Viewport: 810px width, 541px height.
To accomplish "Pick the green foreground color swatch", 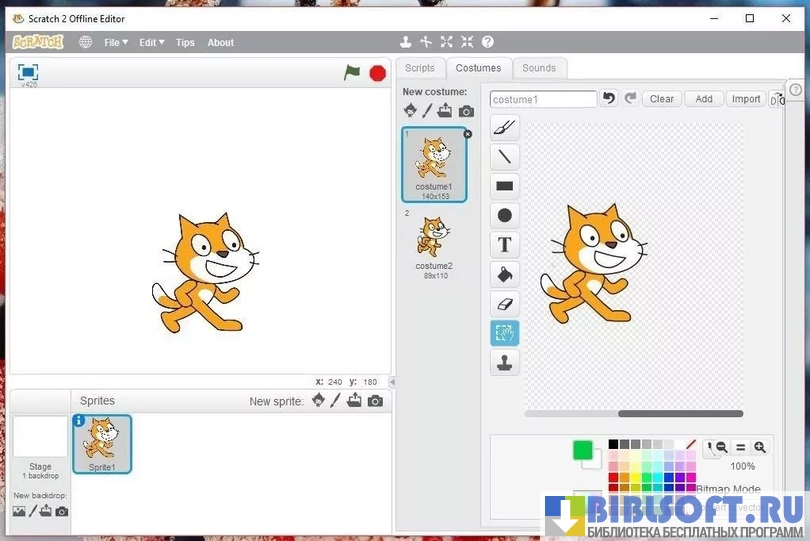I will 583,450.
